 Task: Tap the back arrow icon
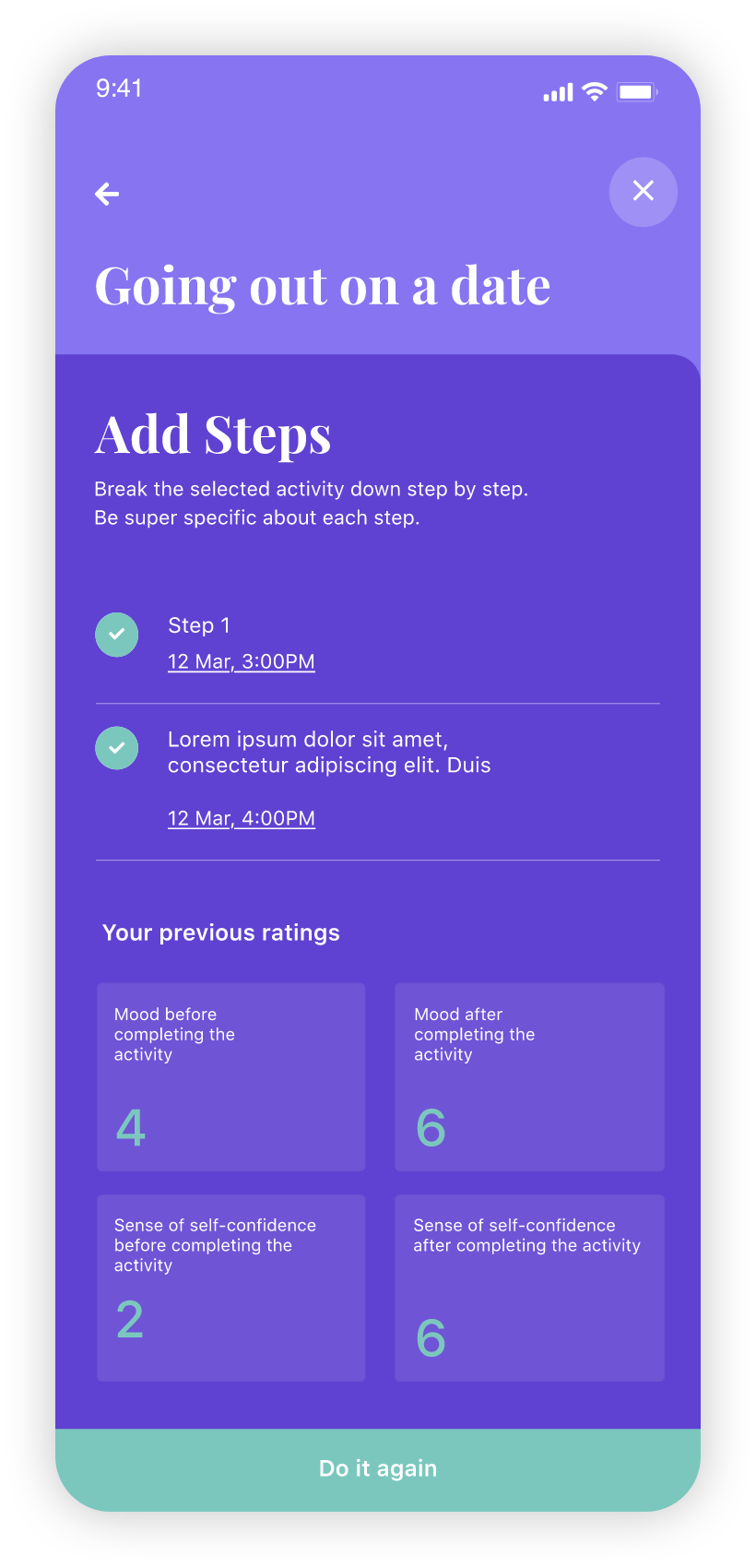click(x=107, y=194)
